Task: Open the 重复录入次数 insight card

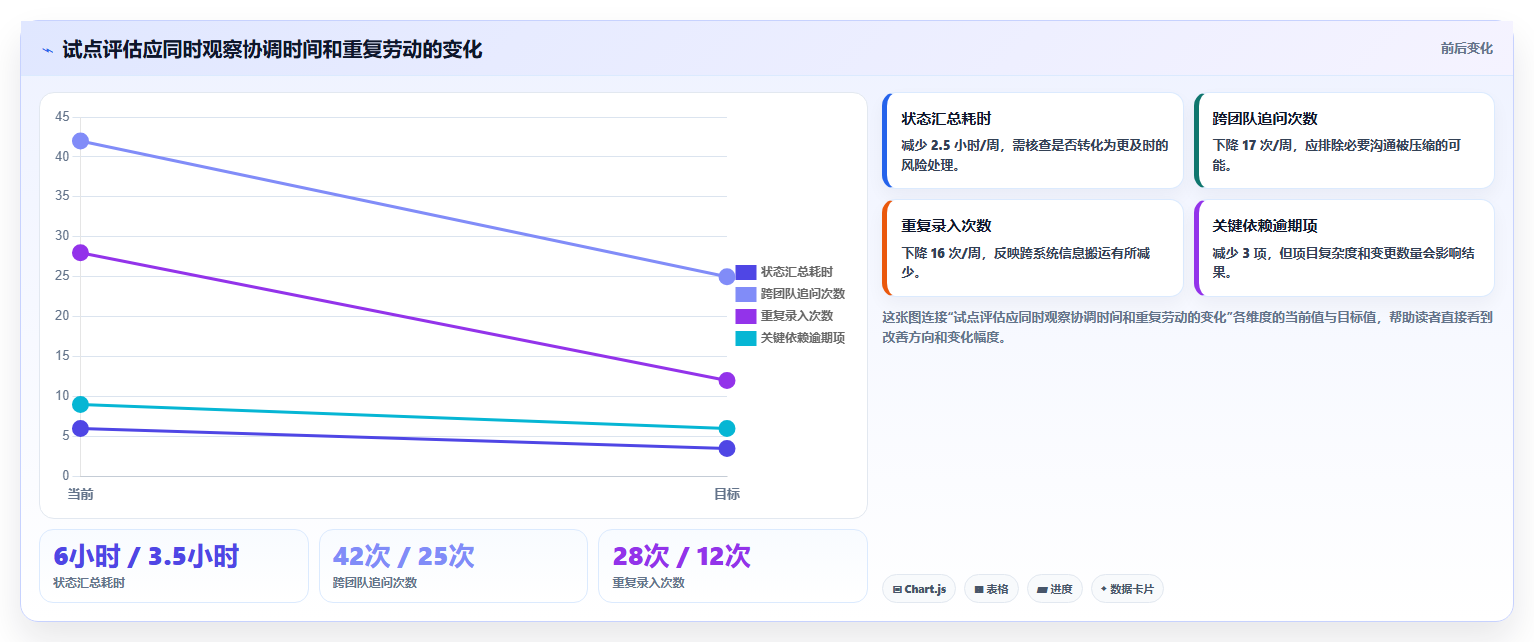Action: pos(1032,248)
